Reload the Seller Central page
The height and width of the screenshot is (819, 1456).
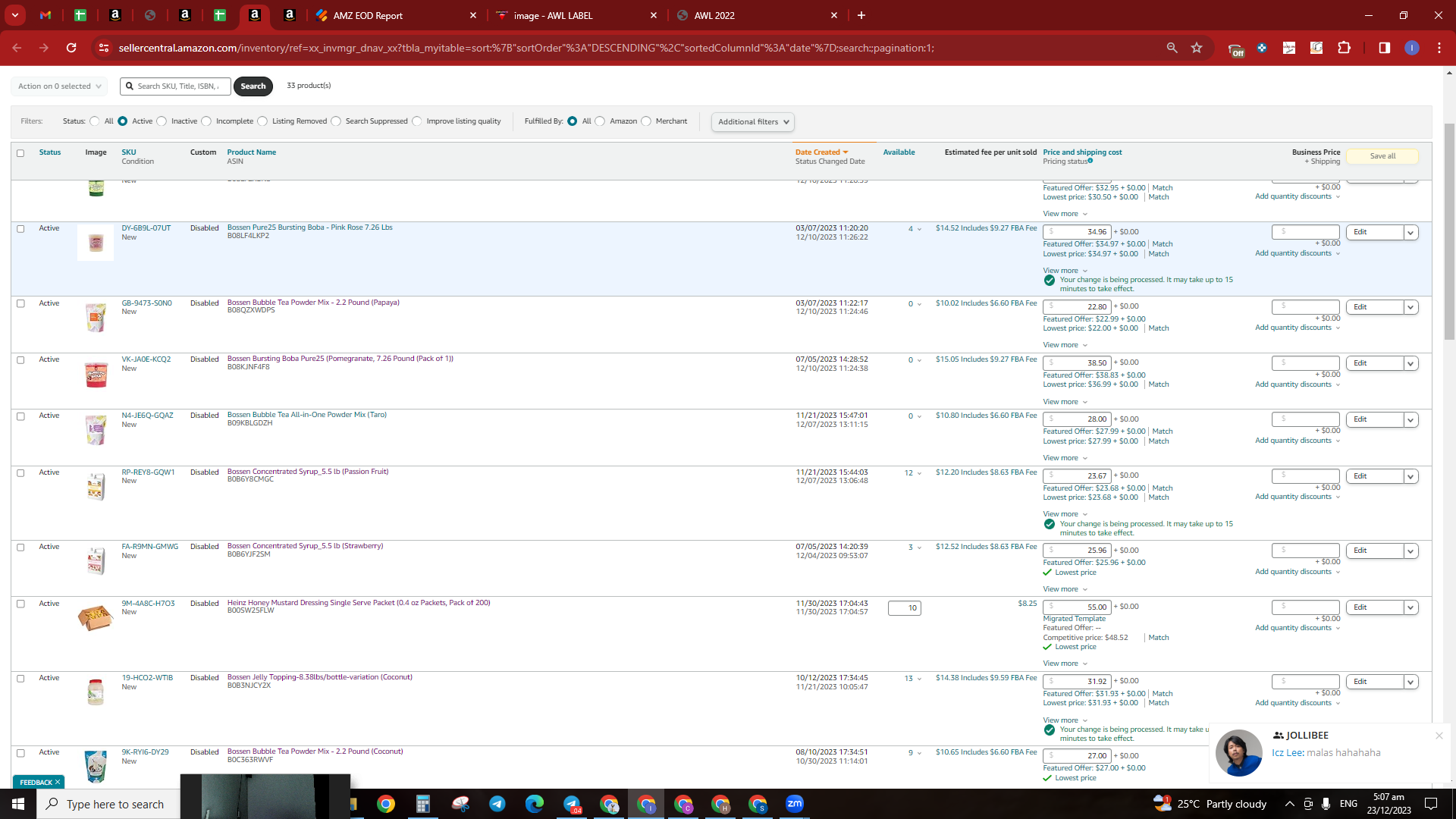click(x=71, y=48)
